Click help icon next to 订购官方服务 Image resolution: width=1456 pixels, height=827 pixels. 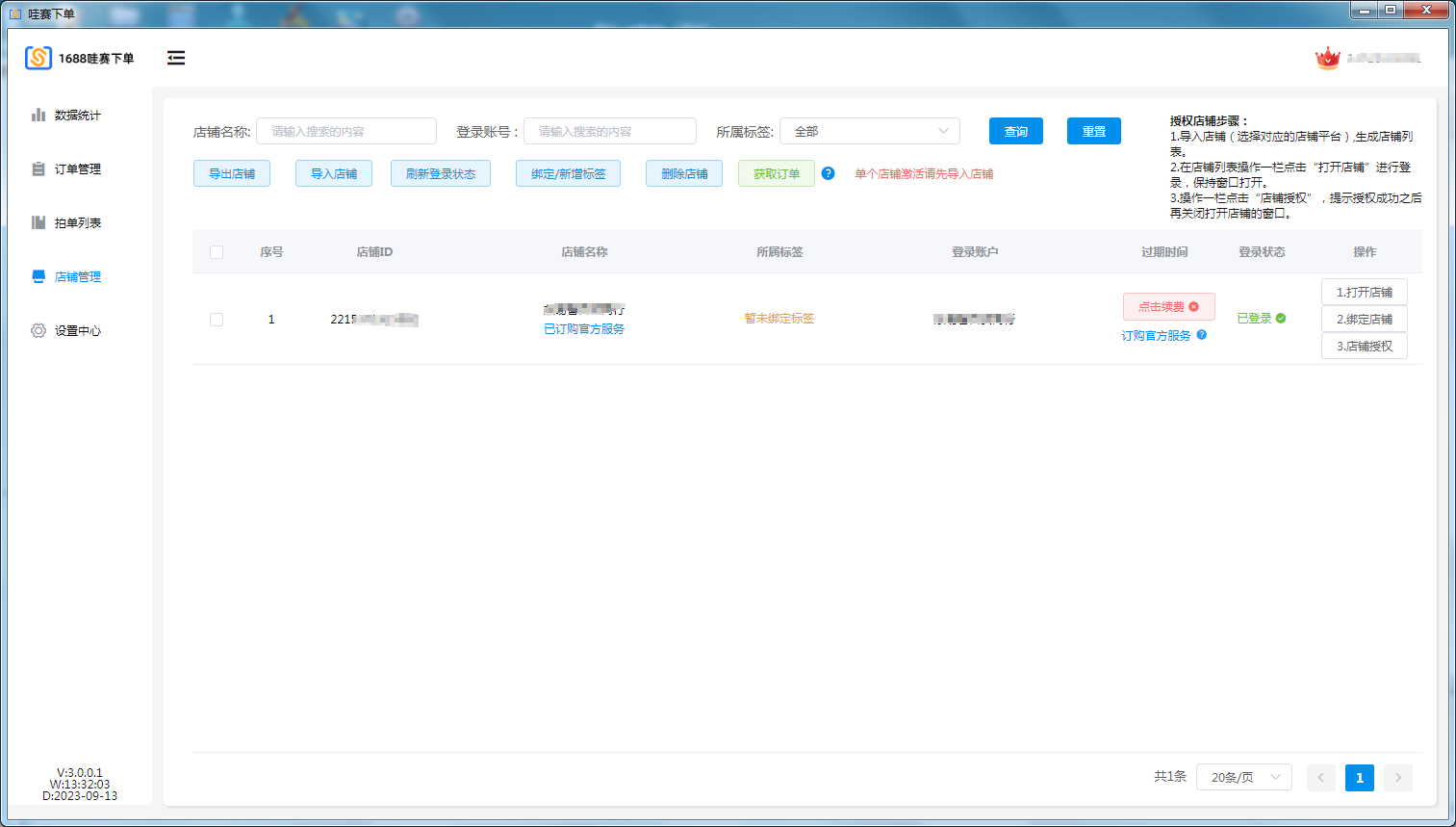tap(1201, 335)
